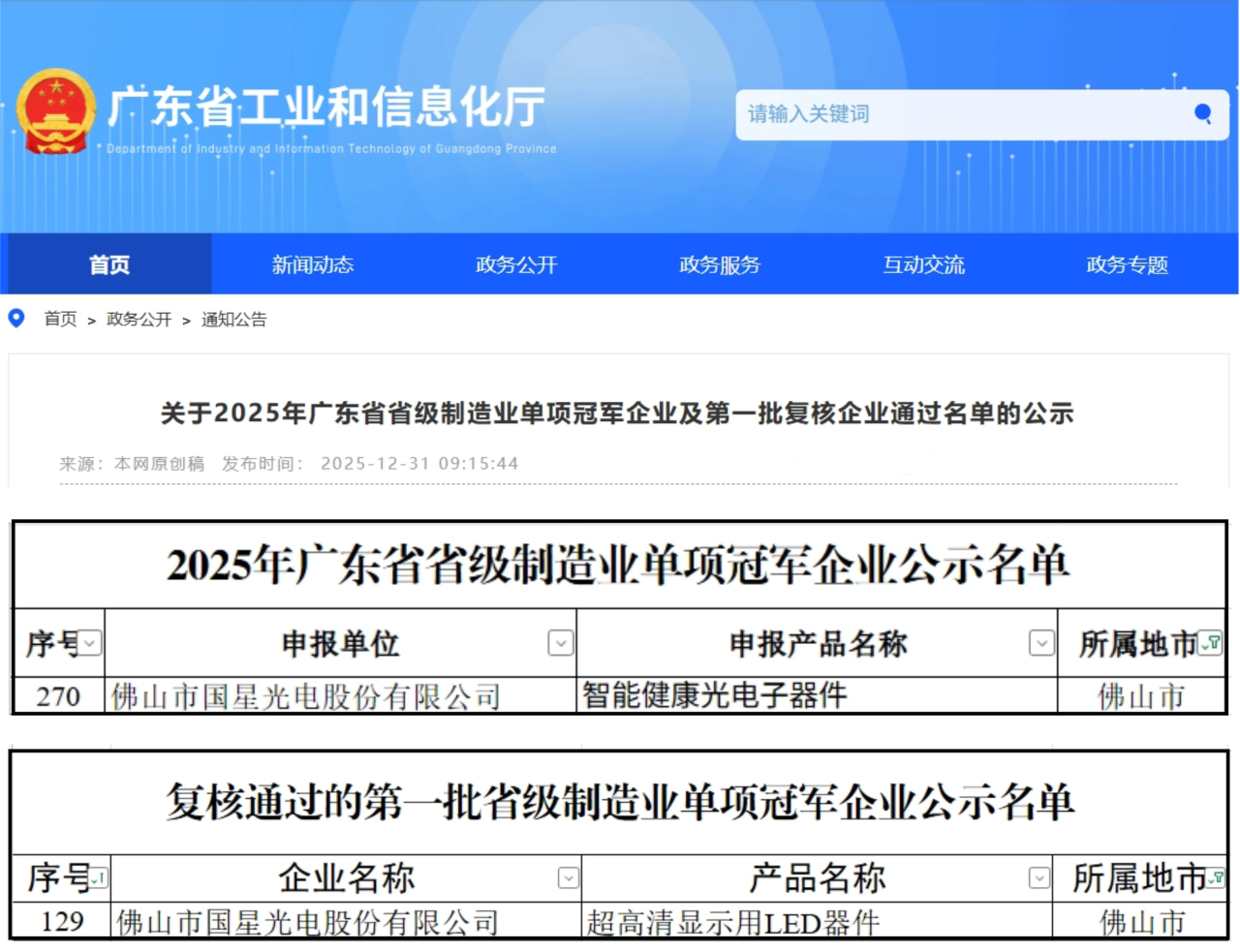Screen dimensions: 1240x952
Task: Open the 所属地市 filter in first table
Action: click(1210, 644)
